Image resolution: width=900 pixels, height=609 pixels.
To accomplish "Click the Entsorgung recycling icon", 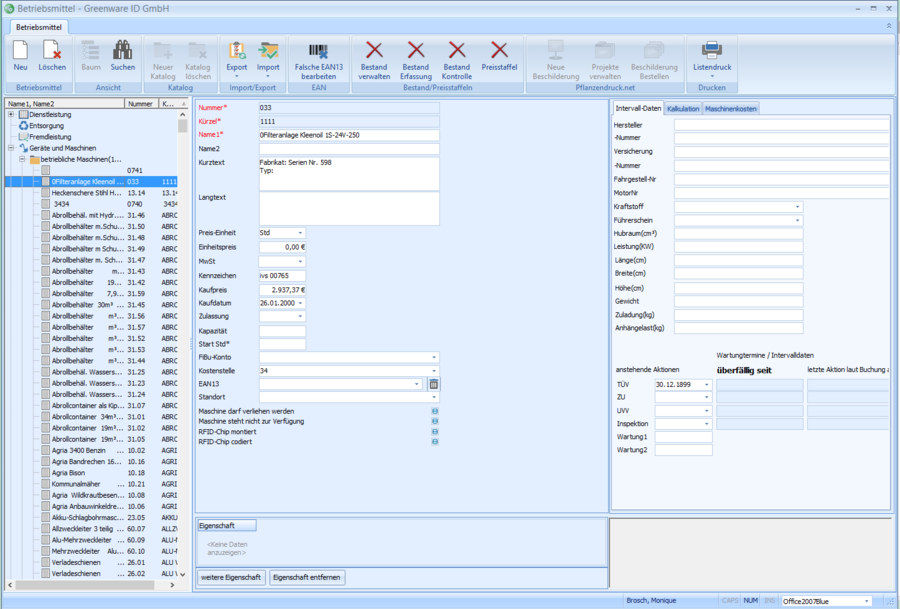I will [24, 126].
